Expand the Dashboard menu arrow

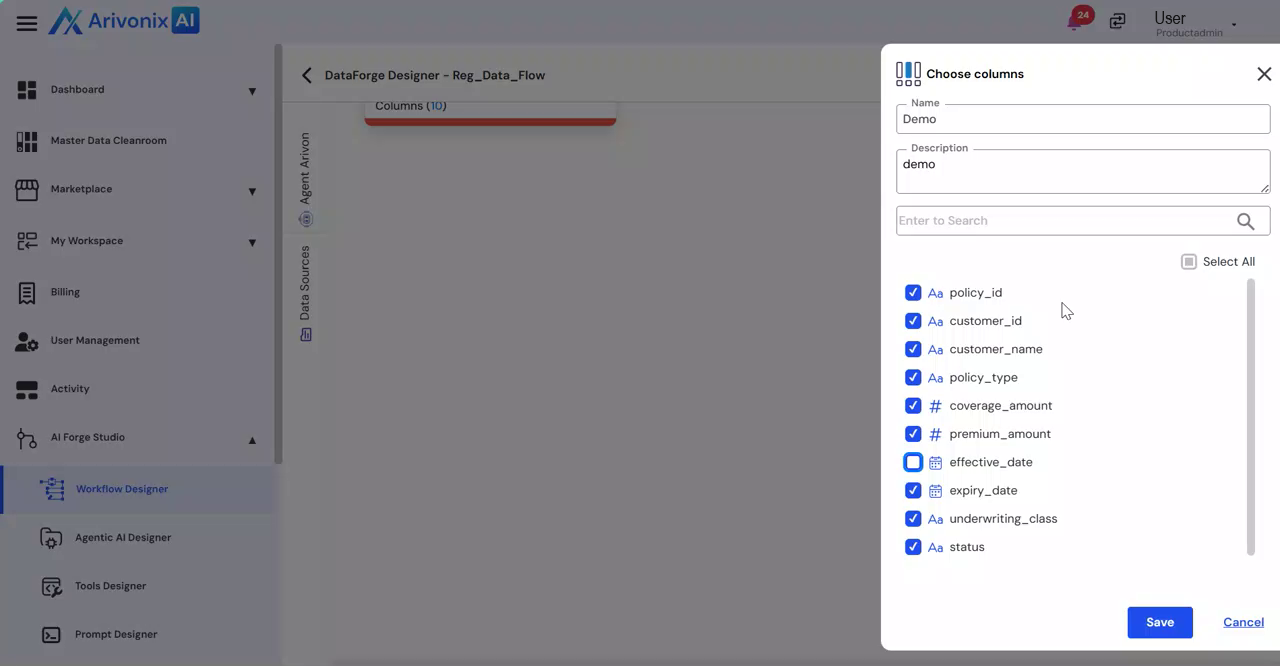click(x=252, y=91)
